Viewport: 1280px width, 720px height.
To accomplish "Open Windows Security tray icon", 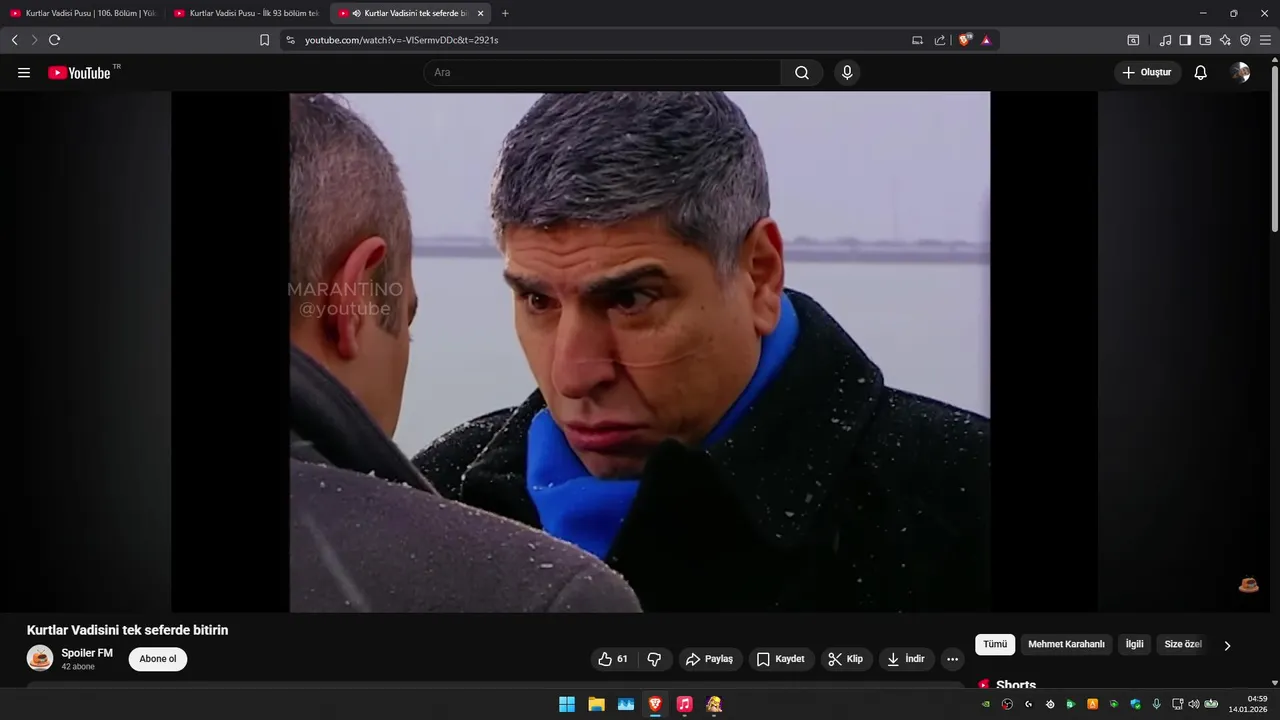I will tap(1135, 704).
